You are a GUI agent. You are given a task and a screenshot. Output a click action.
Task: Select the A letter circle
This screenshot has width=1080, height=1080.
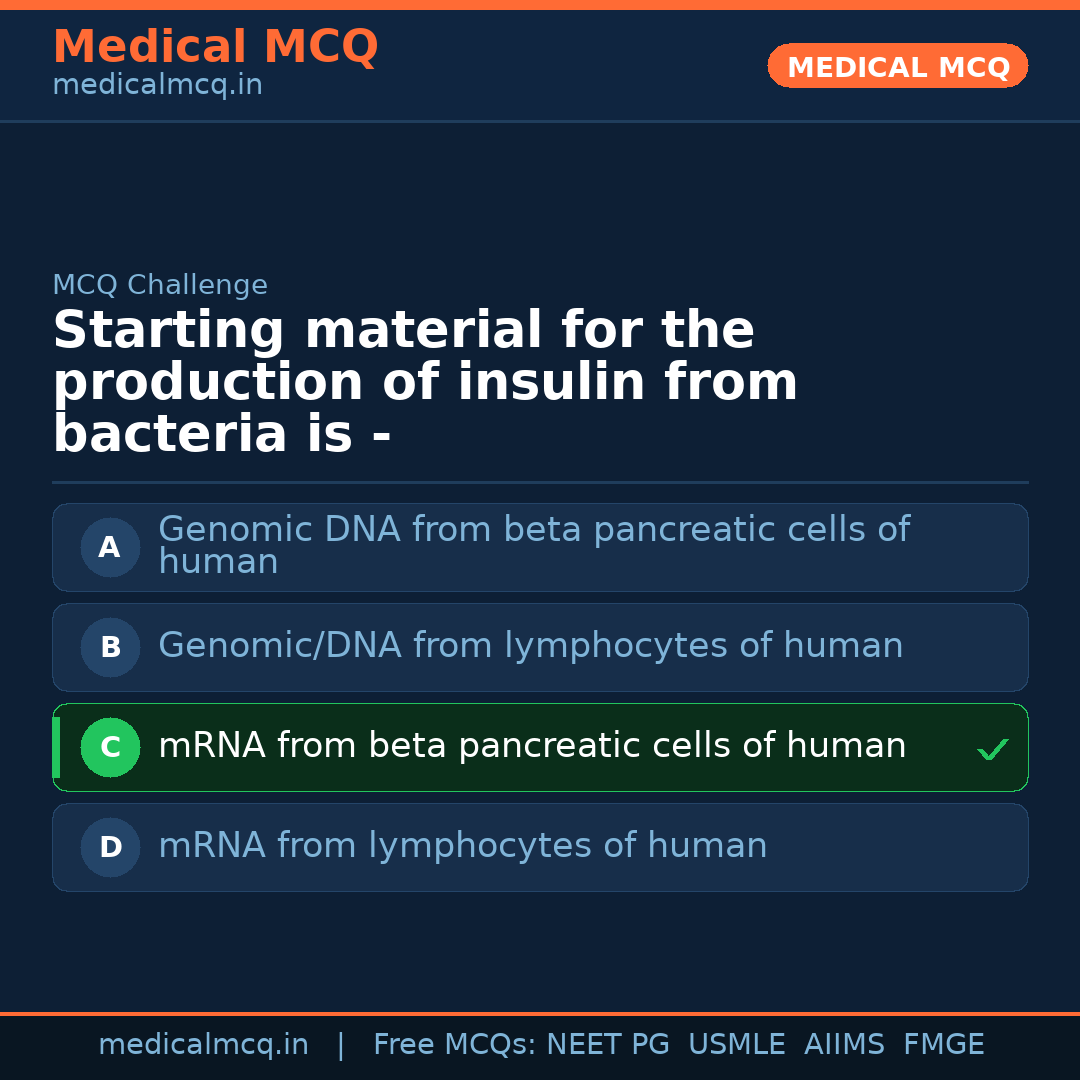point(110,547)
